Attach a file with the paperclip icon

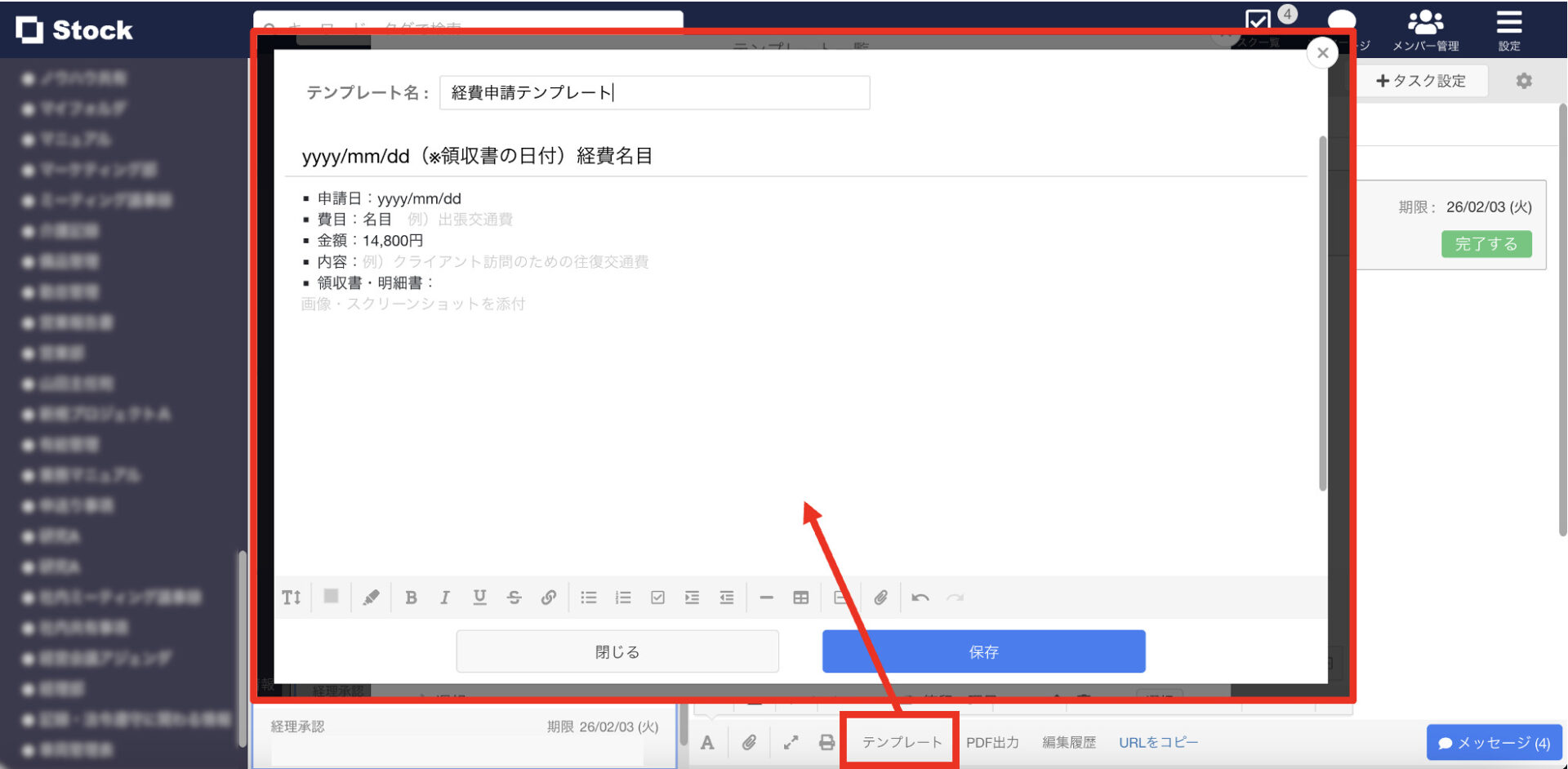coord(881,597)
